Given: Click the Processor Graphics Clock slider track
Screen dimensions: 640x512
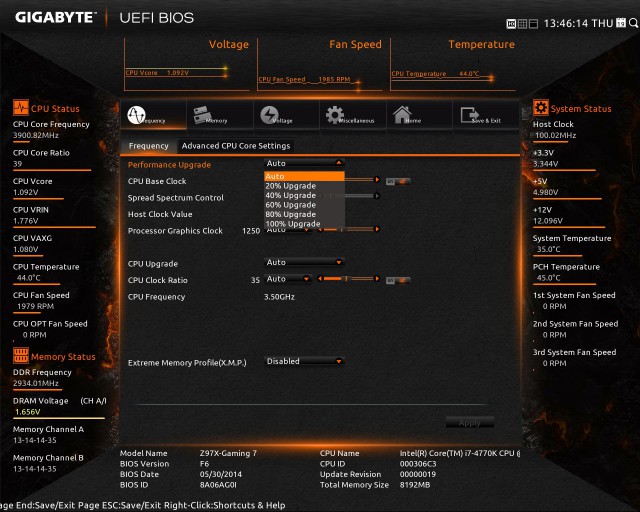Looking at the screenshot, I should point(349,229).
